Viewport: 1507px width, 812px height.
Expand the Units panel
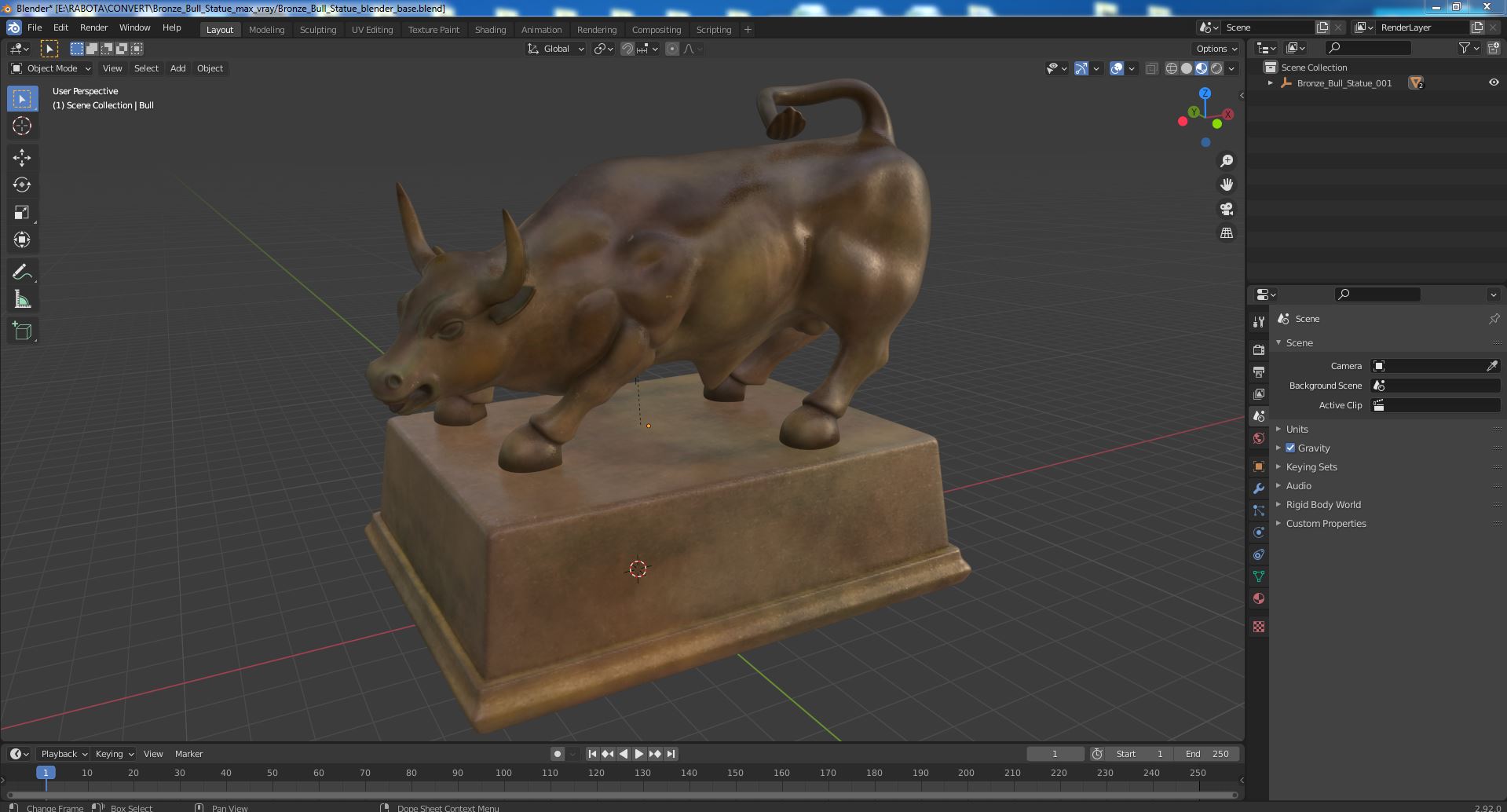[1297, 429]
